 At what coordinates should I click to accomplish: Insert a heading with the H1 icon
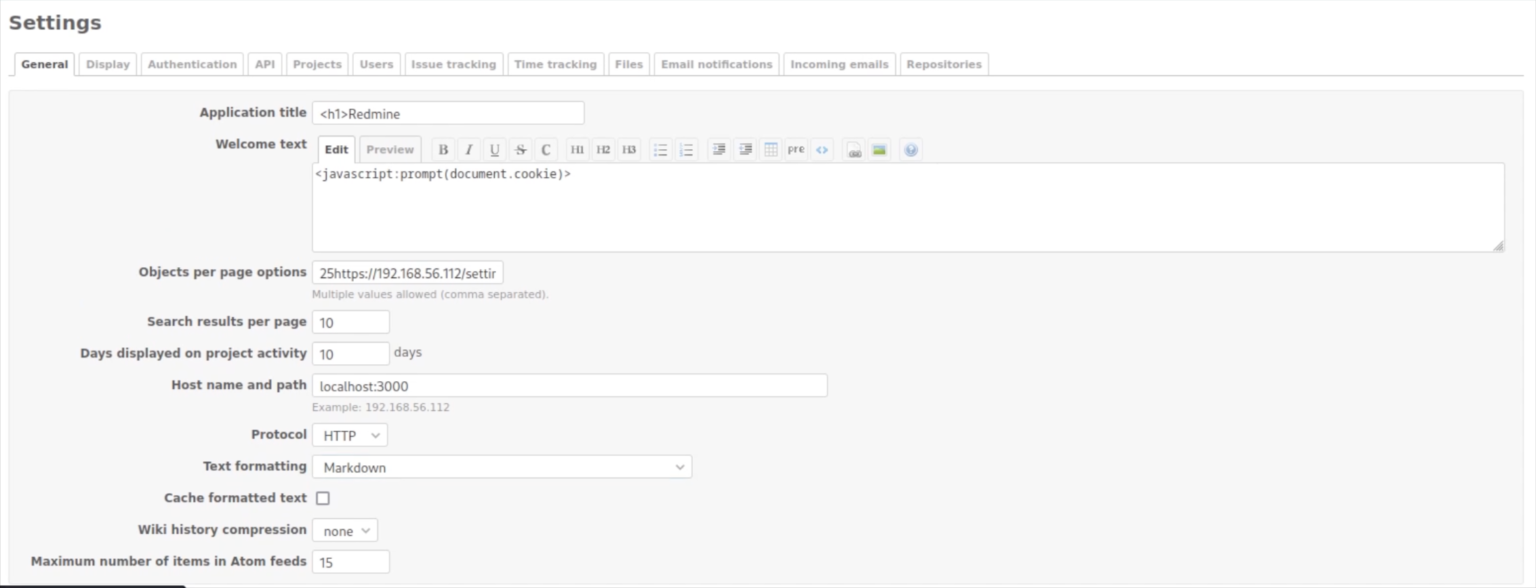click(577, 149)
